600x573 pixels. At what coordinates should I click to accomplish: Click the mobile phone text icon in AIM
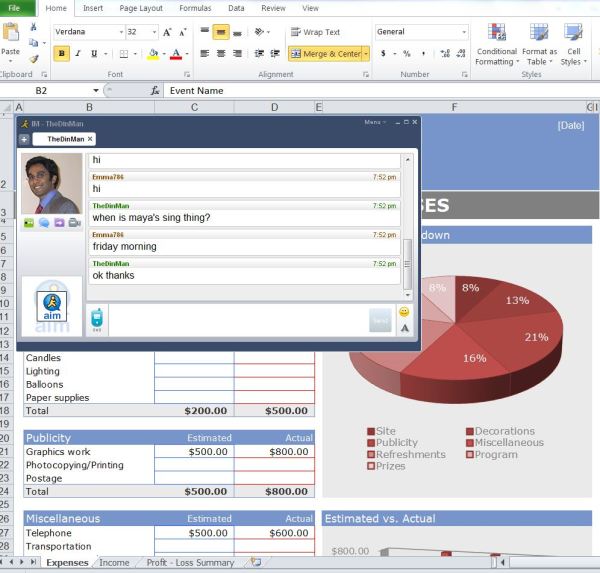click(x=97, y=319)
